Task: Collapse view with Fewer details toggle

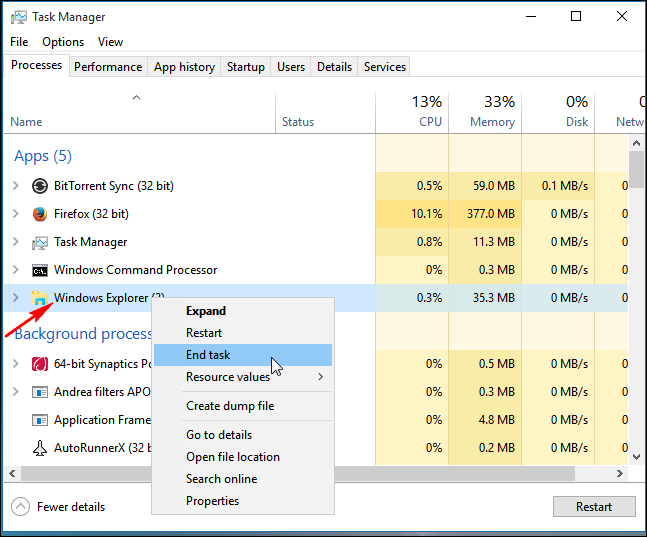Action: (58, 507)
